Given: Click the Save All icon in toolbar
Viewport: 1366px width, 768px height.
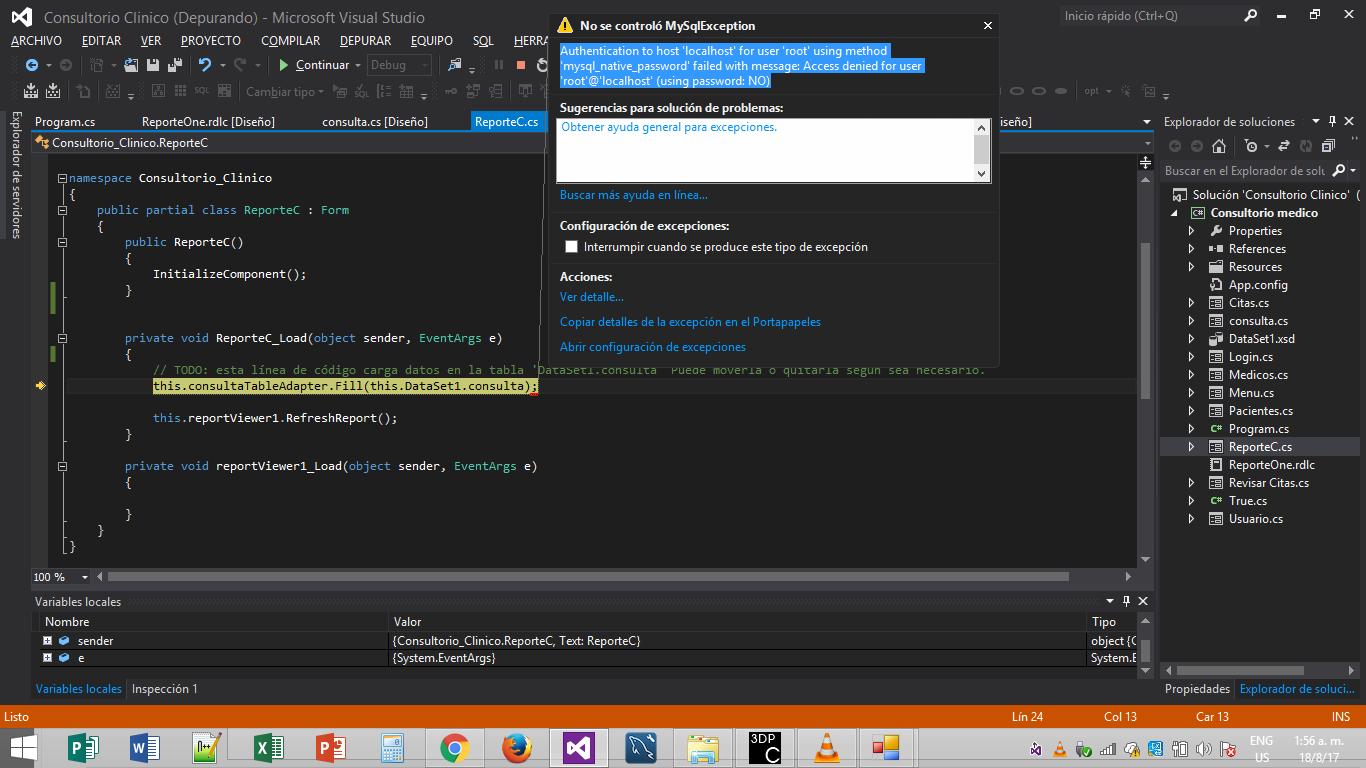Looking at the screenshot, I should click(173, 65).
